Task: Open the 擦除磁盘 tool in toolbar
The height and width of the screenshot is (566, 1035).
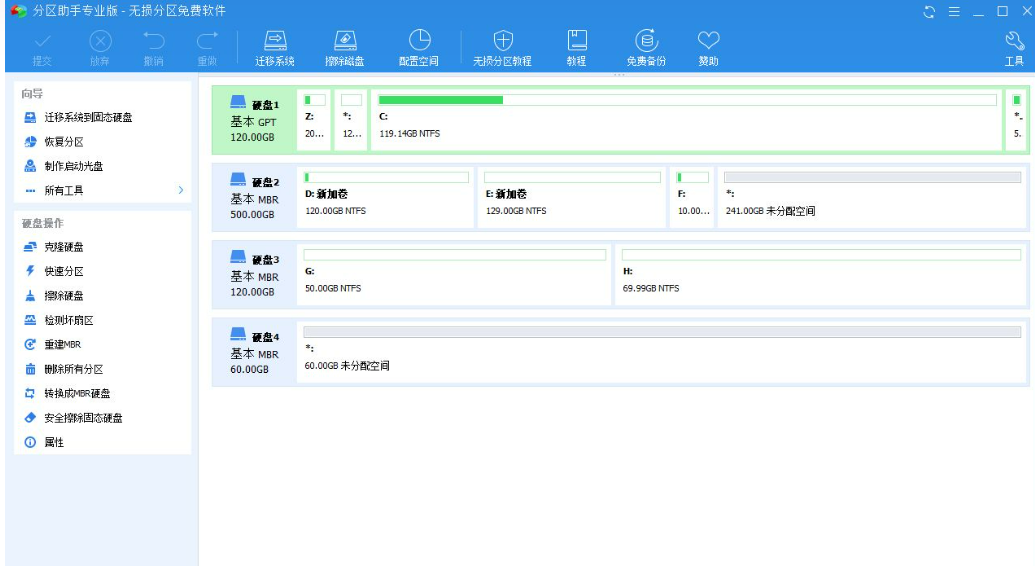Action: [x=344, y=41]
